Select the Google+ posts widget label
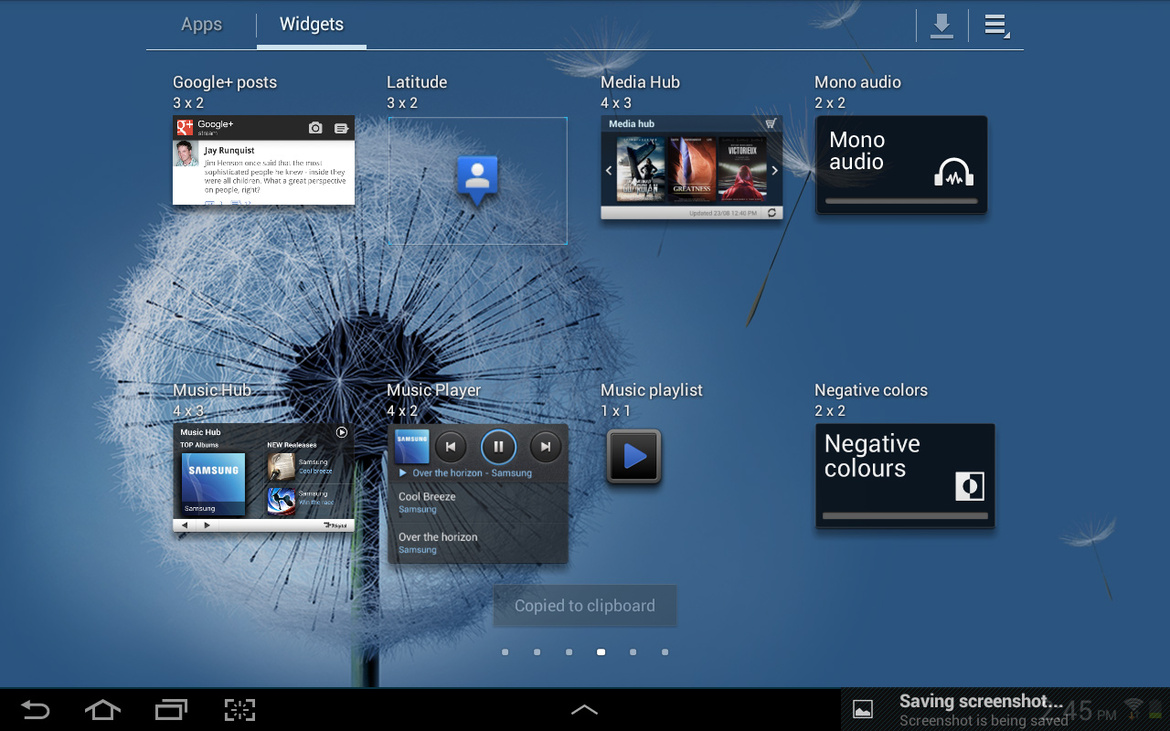 225,82
